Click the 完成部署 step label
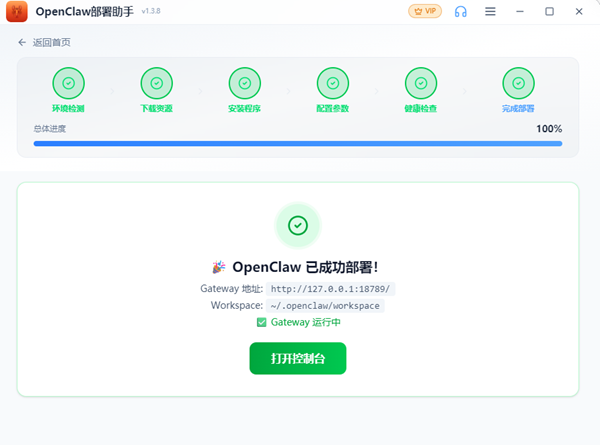 [x=518, y=109]
